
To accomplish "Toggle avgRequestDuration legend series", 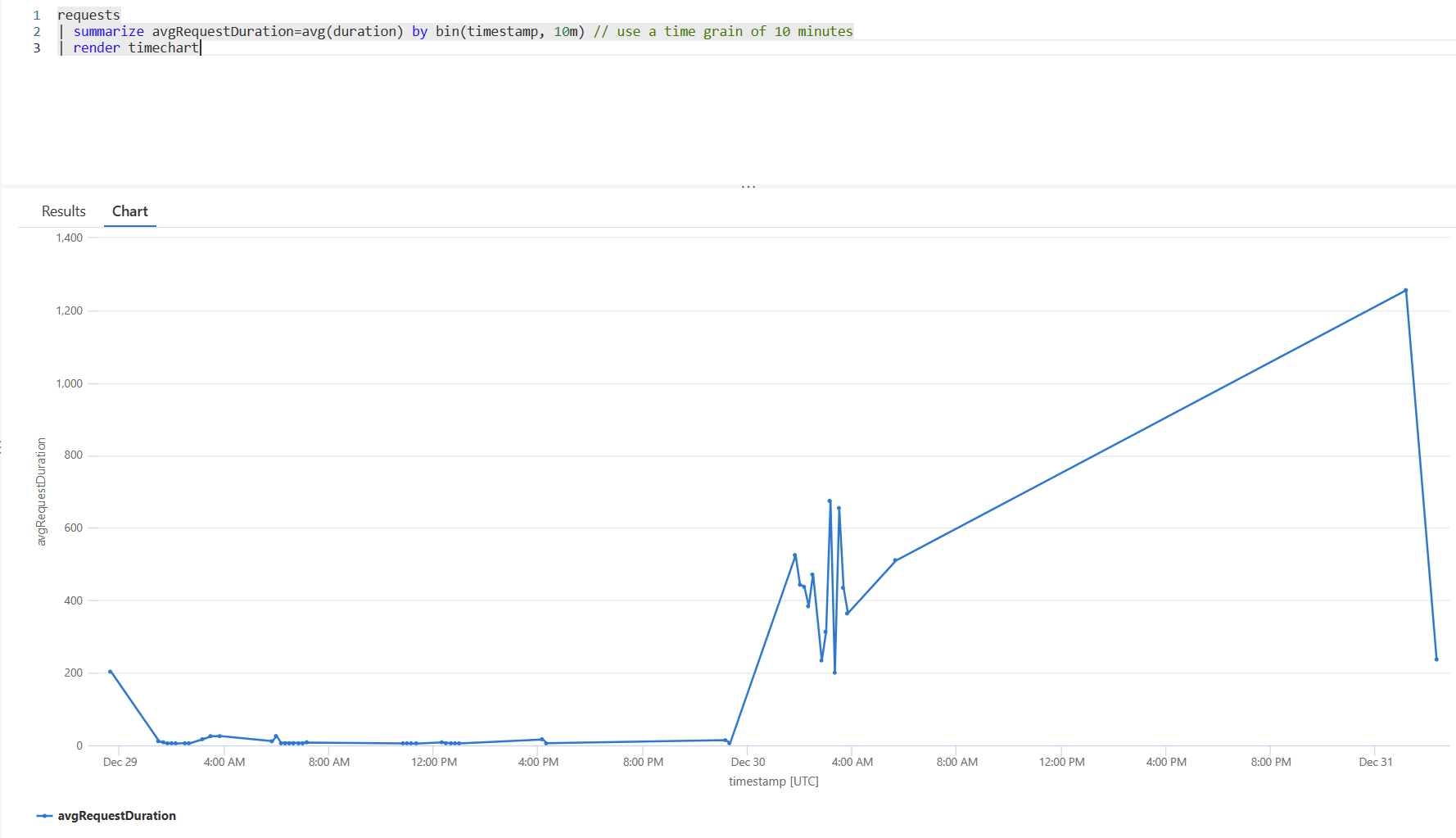I will (116, 816).
